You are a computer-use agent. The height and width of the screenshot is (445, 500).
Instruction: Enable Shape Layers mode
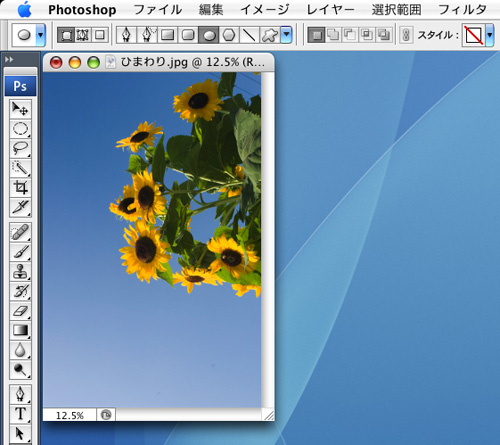coord(66,35)
